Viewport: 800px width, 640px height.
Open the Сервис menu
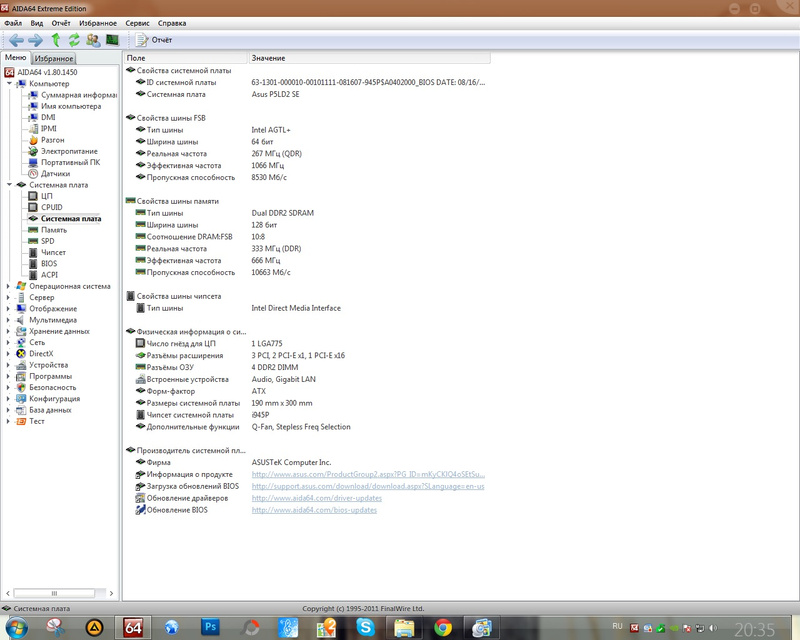(138, 22)
